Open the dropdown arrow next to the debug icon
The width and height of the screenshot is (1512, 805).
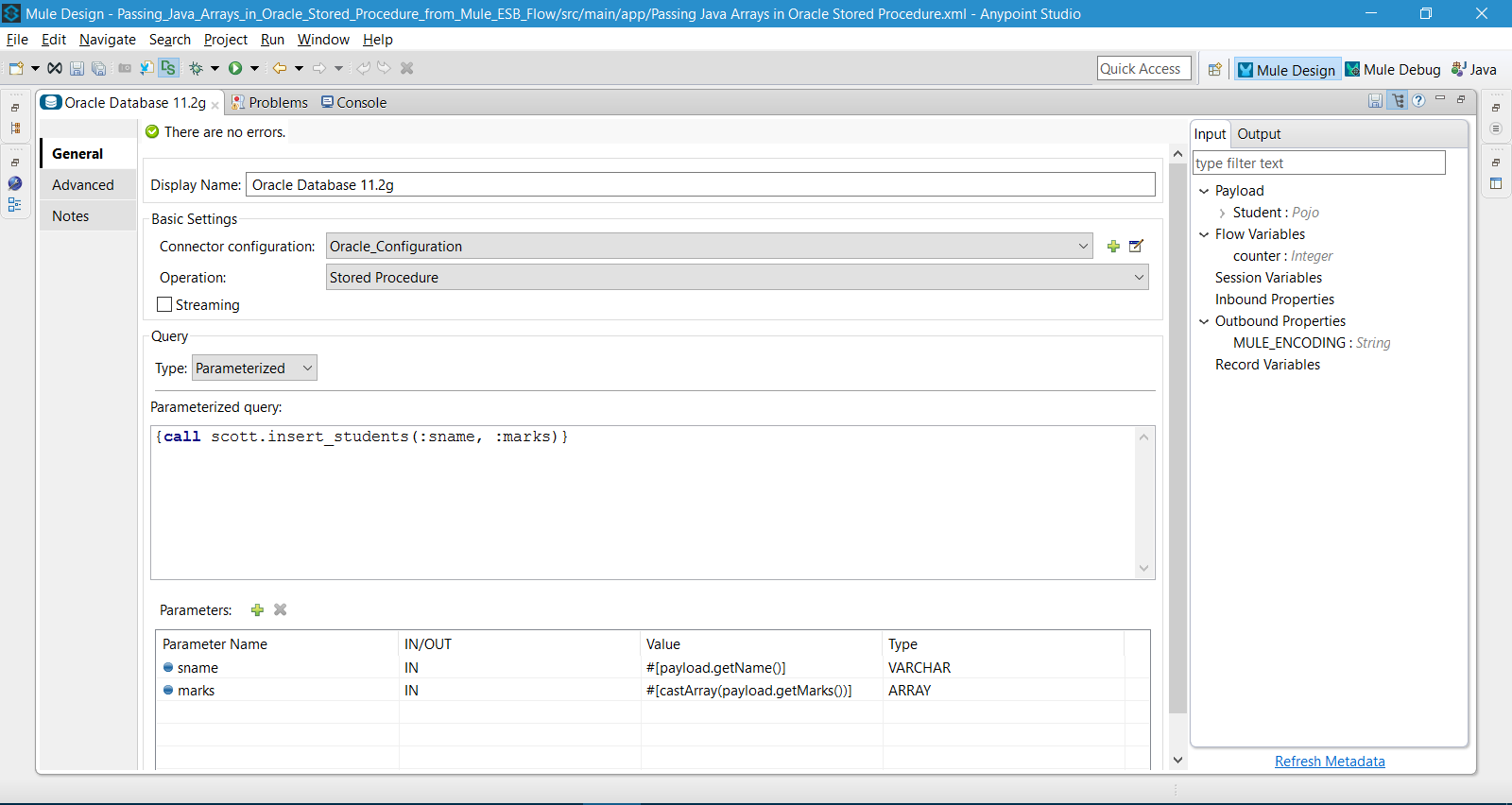click(x=215, y=68)
